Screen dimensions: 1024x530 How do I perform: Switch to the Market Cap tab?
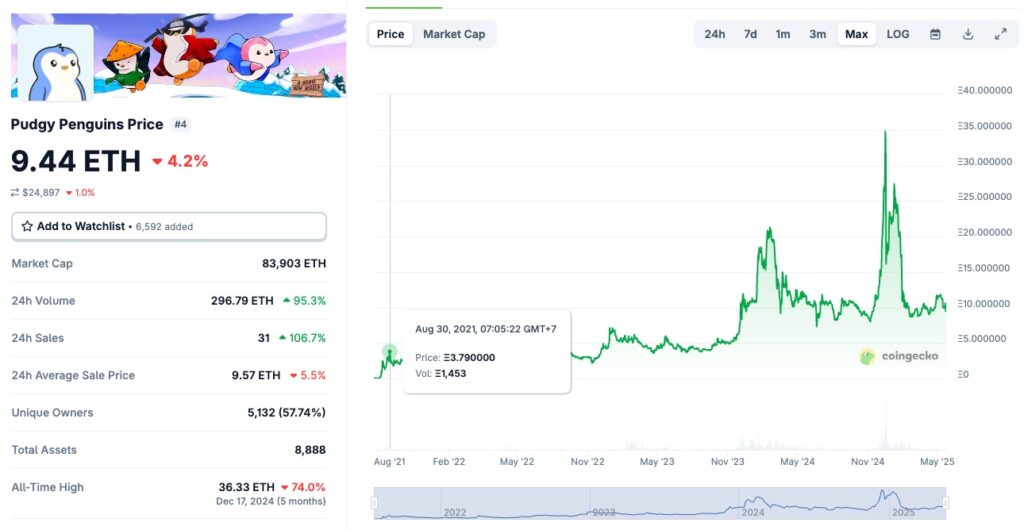click(454, 34)
